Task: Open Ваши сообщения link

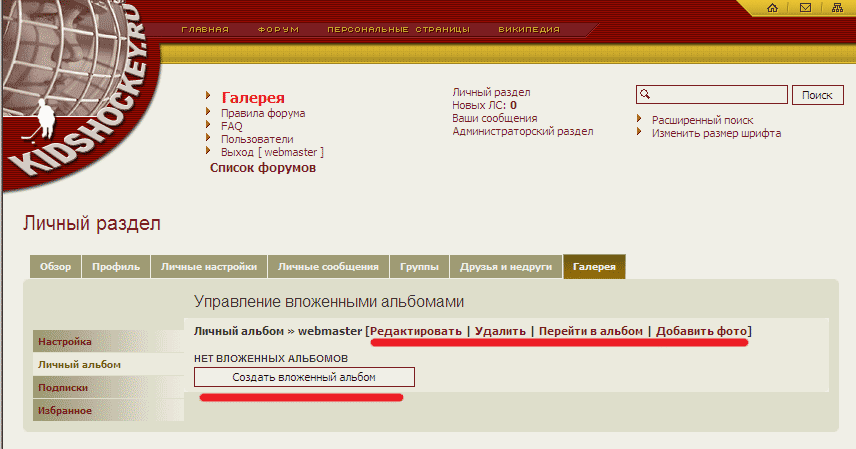Action: point(495,119)
